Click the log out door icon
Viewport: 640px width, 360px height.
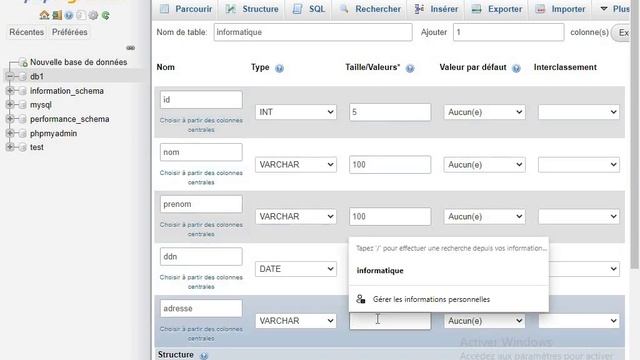click(x=57, y=15)
